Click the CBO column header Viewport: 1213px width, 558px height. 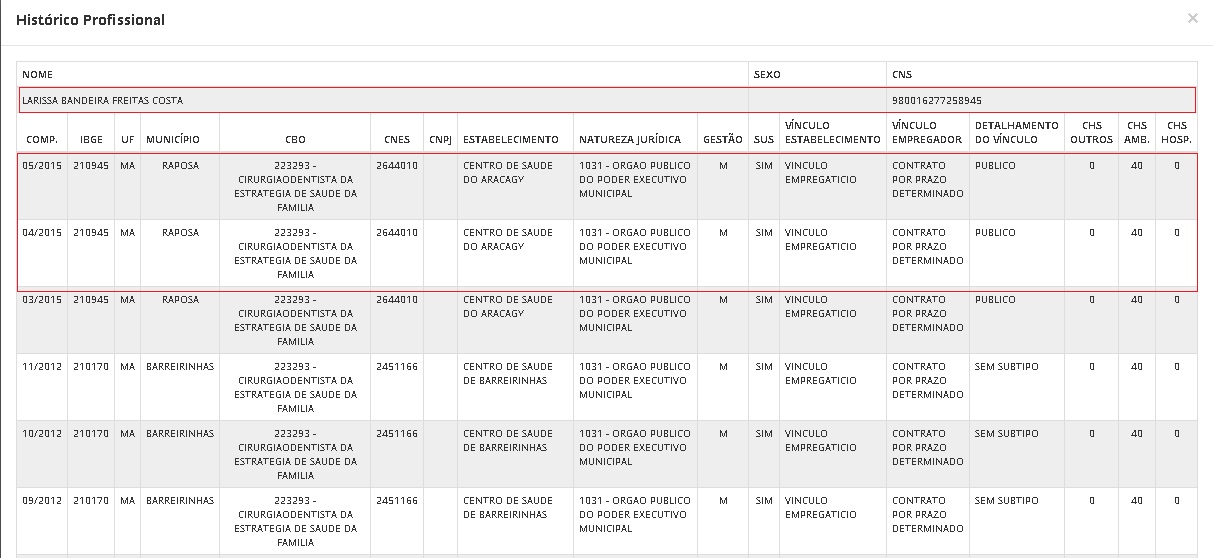coord(295,140)
